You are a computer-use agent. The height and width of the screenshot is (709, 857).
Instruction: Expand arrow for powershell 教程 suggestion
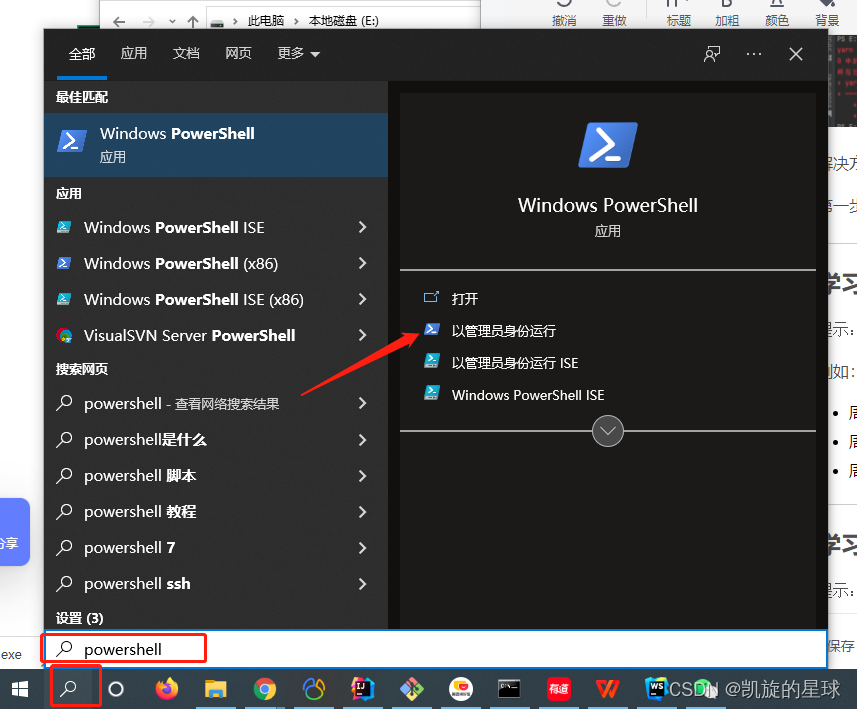tap(362, 512)
